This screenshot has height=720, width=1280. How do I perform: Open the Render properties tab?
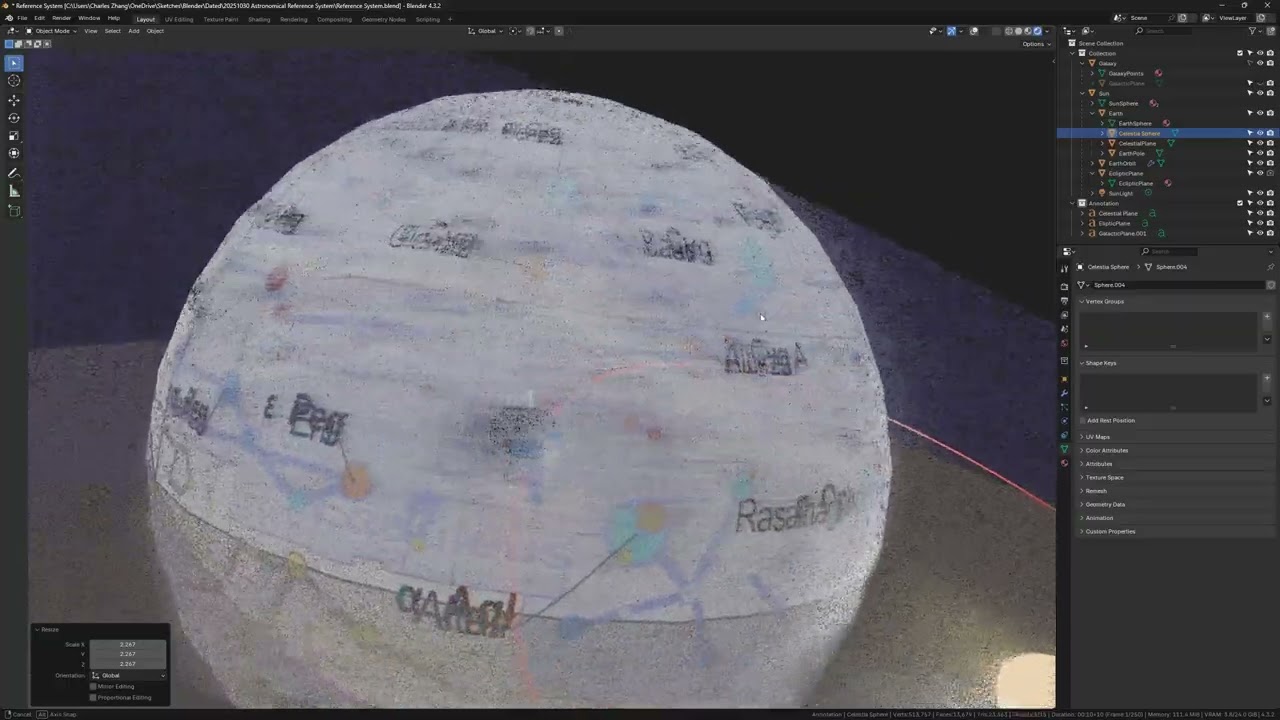coord(1064,286)
